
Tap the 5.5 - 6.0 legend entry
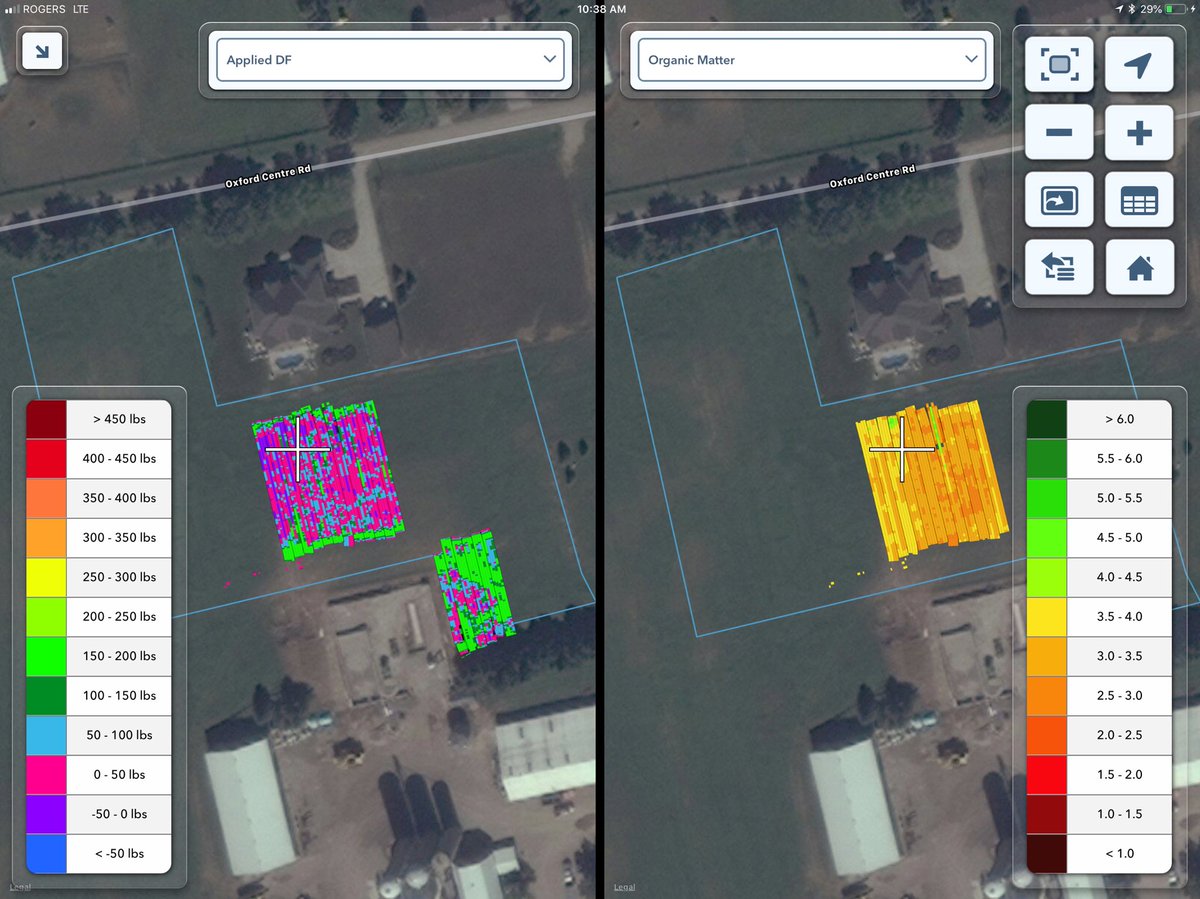point(1099,458)
